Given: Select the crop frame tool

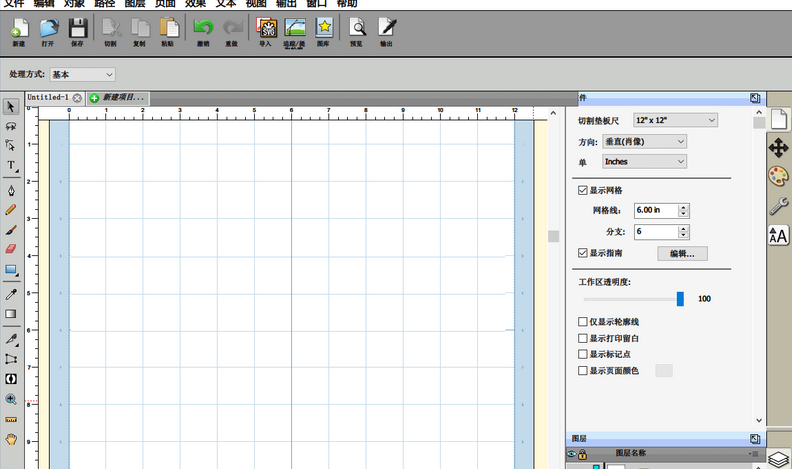Looking at the screenshot, I should pyautogui.click(x=11, y=359).
